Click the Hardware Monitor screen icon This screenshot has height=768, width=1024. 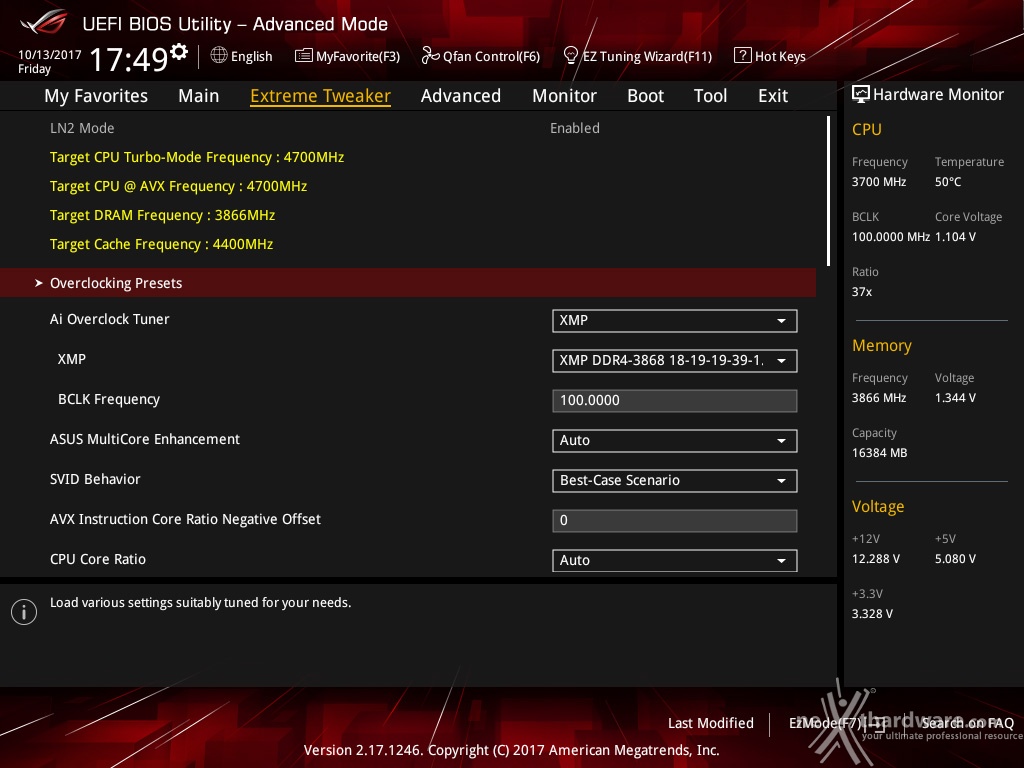[x=861, y=94]
